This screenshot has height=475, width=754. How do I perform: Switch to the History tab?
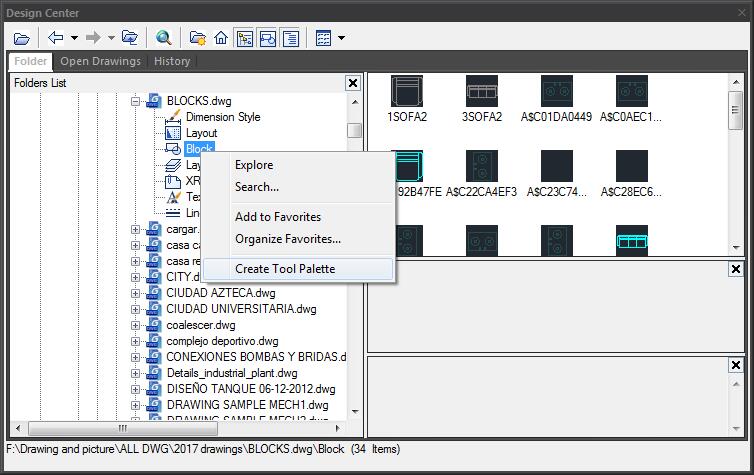point(172,61)
